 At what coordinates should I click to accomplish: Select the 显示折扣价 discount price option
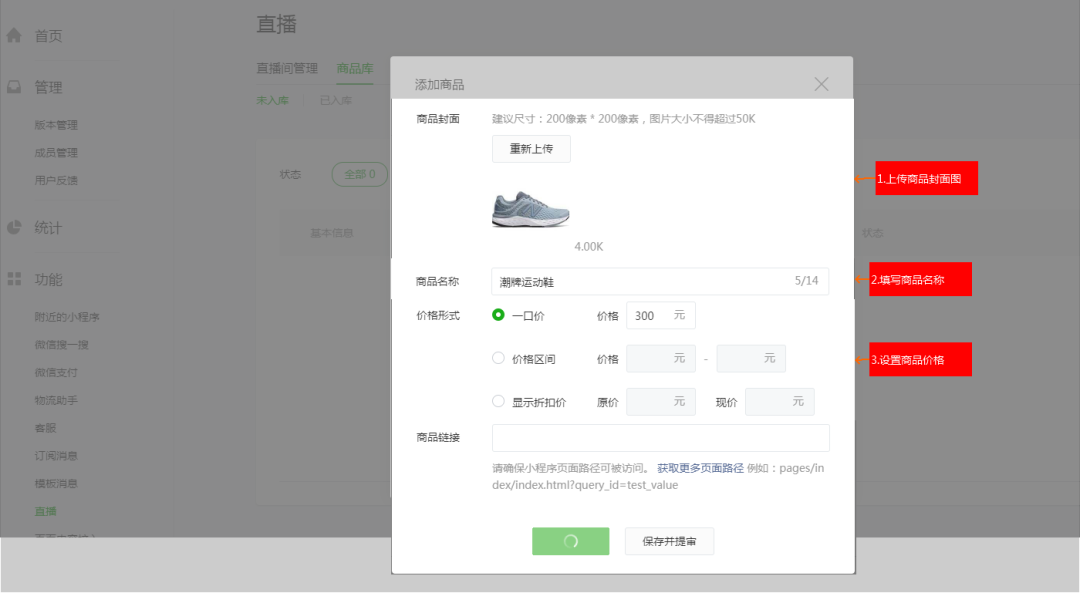(498, 401)
